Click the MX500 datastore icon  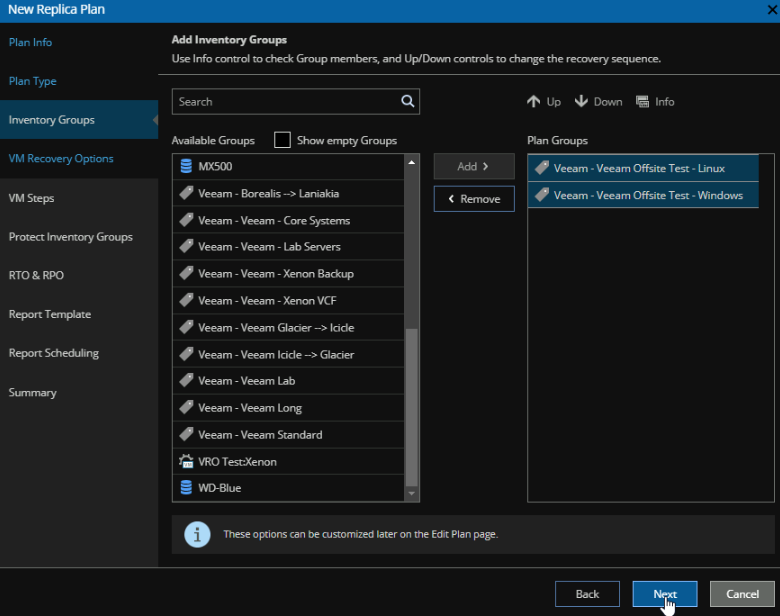click(x=186, y=166)
